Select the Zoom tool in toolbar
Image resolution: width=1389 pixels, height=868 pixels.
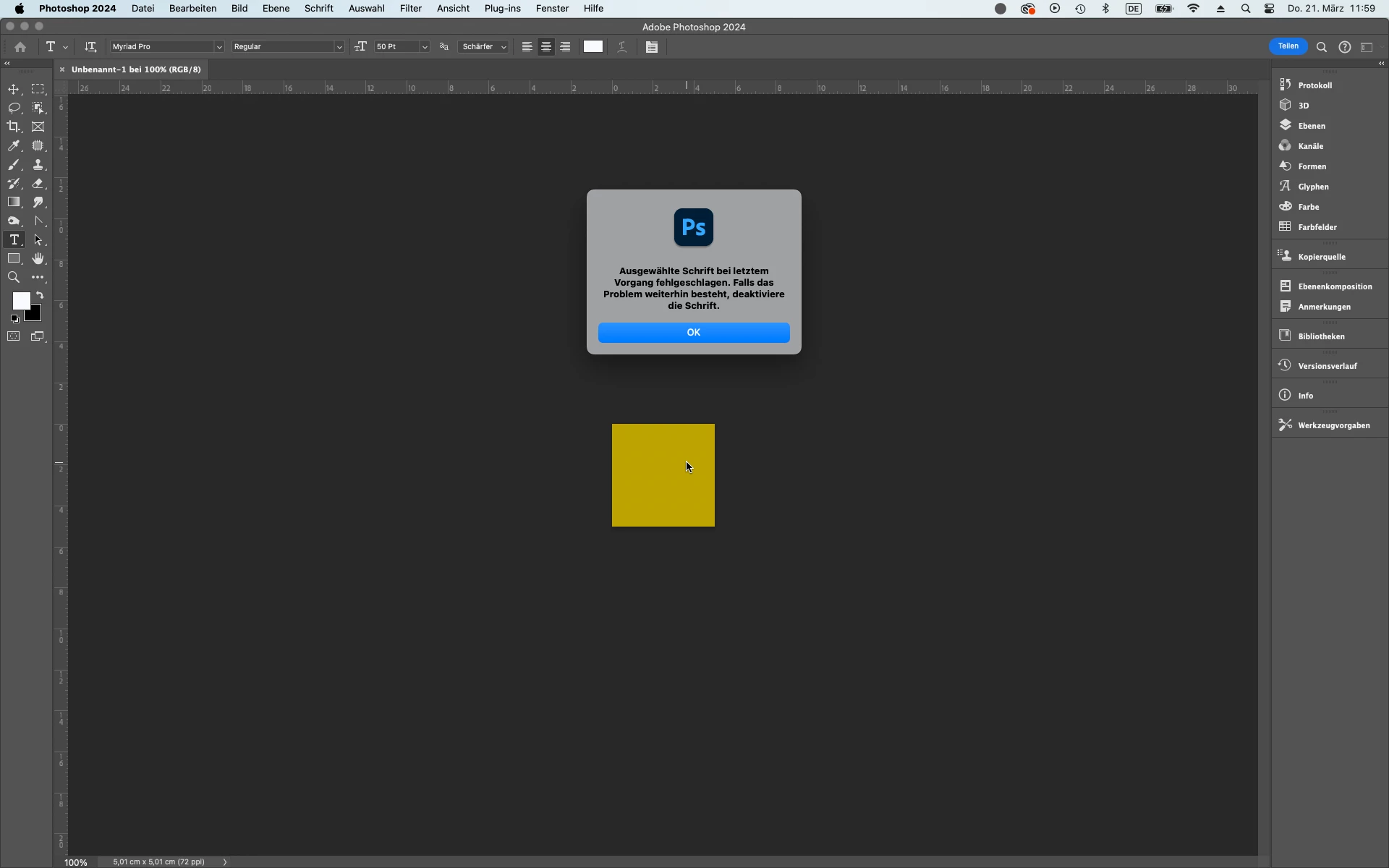tap(14, 278)
